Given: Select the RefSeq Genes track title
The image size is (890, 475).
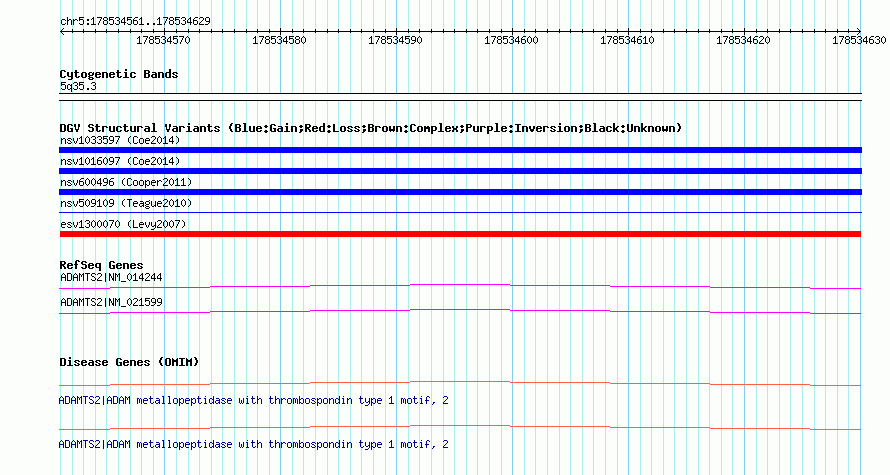Looking at the screenshot, I should pyautogui.click(x=101, y=265).
